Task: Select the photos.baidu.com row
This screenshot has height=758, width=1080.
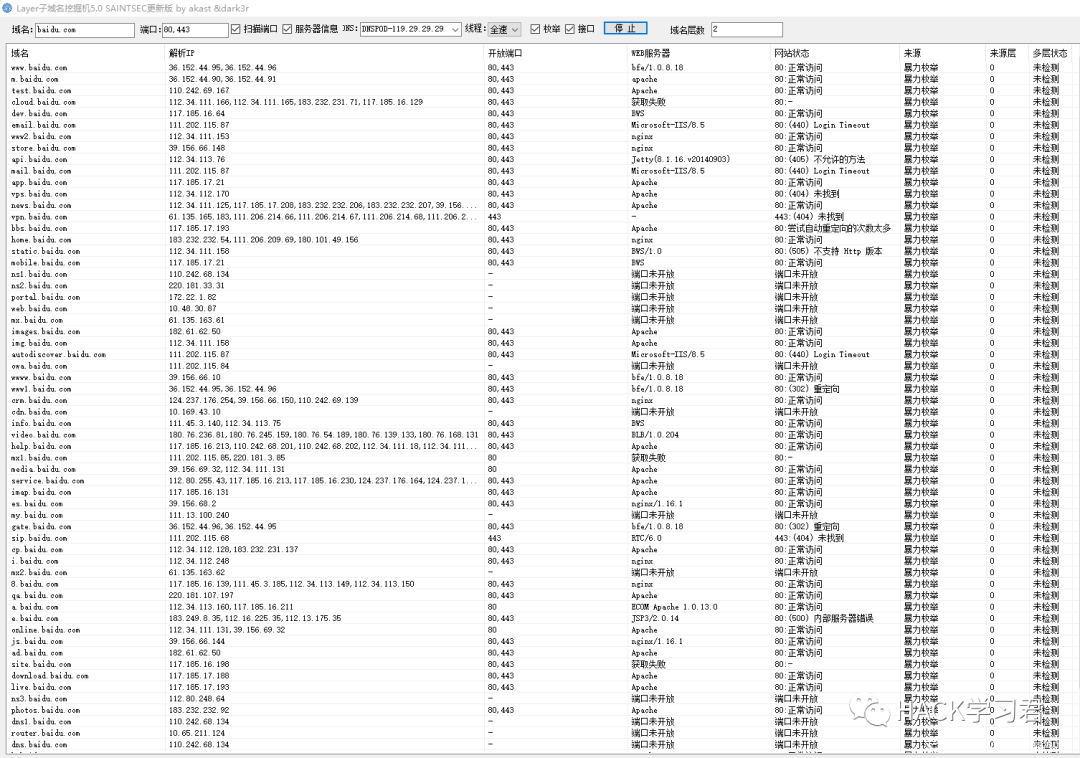Action: coord(540,710)
